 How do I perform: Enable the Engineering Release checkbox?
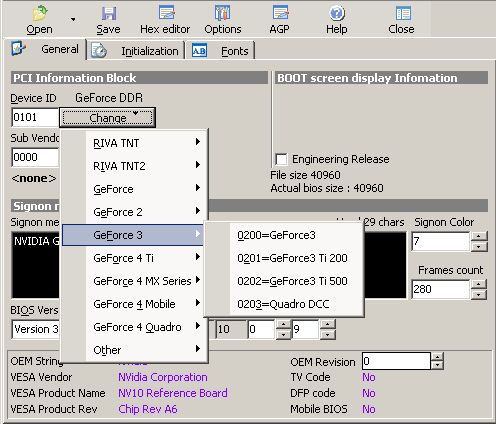point(281,159)
